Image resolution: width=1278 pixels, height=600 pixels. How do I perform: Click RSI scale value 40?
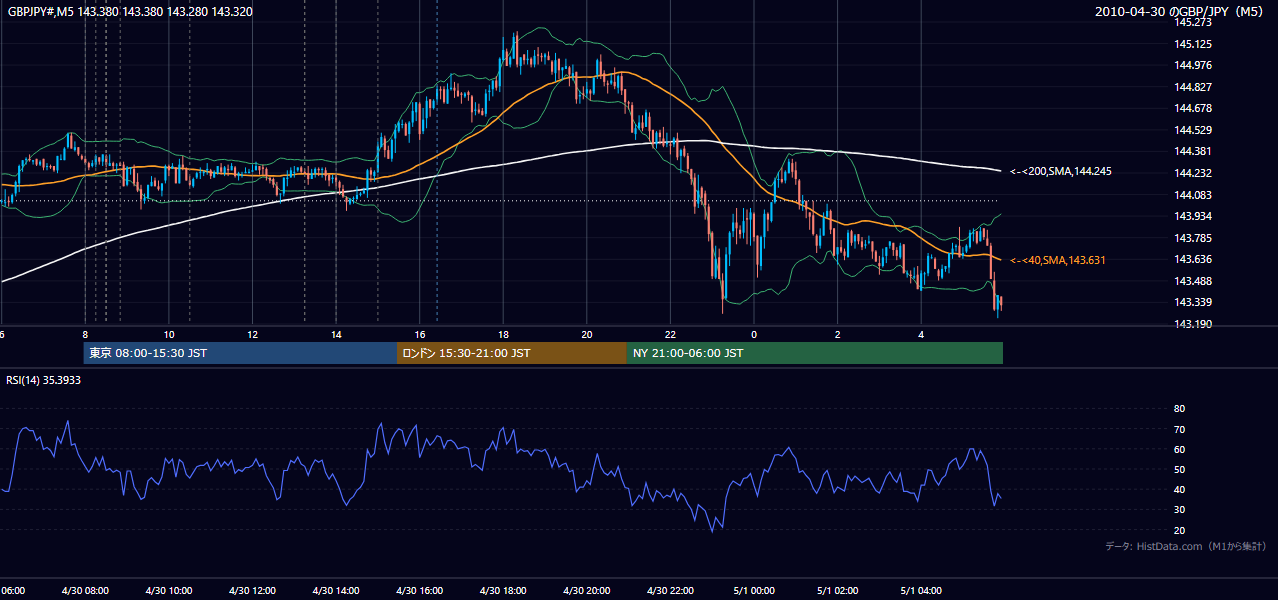tap(1180, 489)
